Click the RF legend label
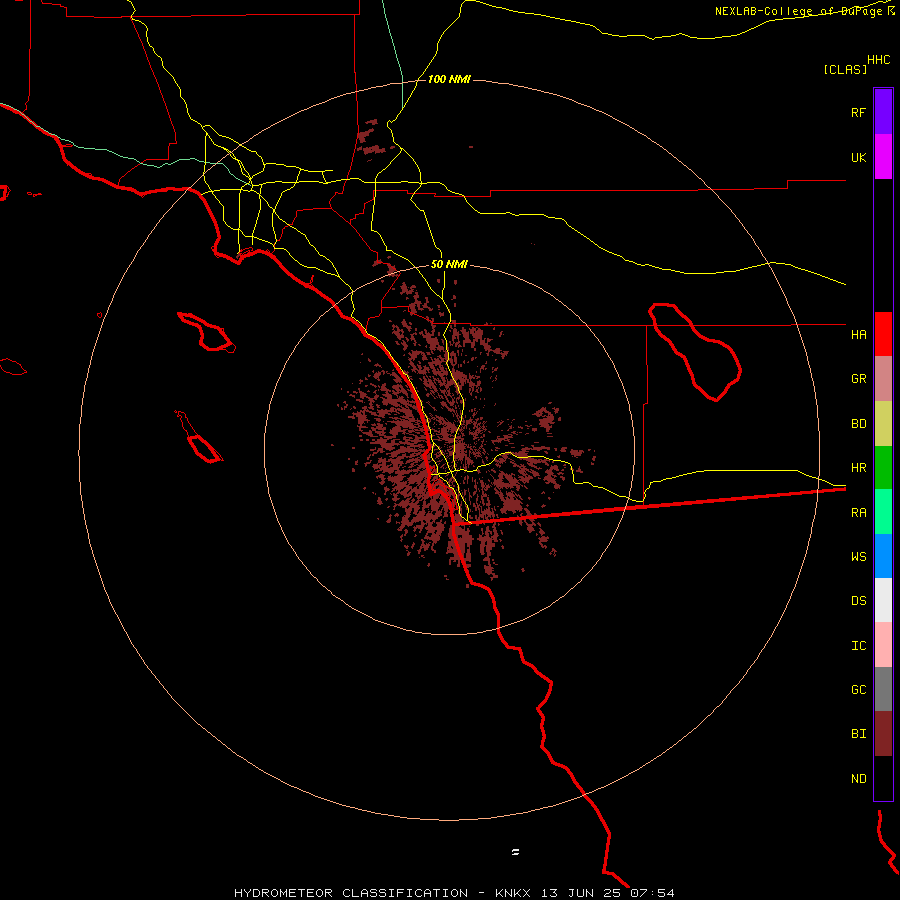The height and width of the screenshot is (900, 900). [858, 112]
